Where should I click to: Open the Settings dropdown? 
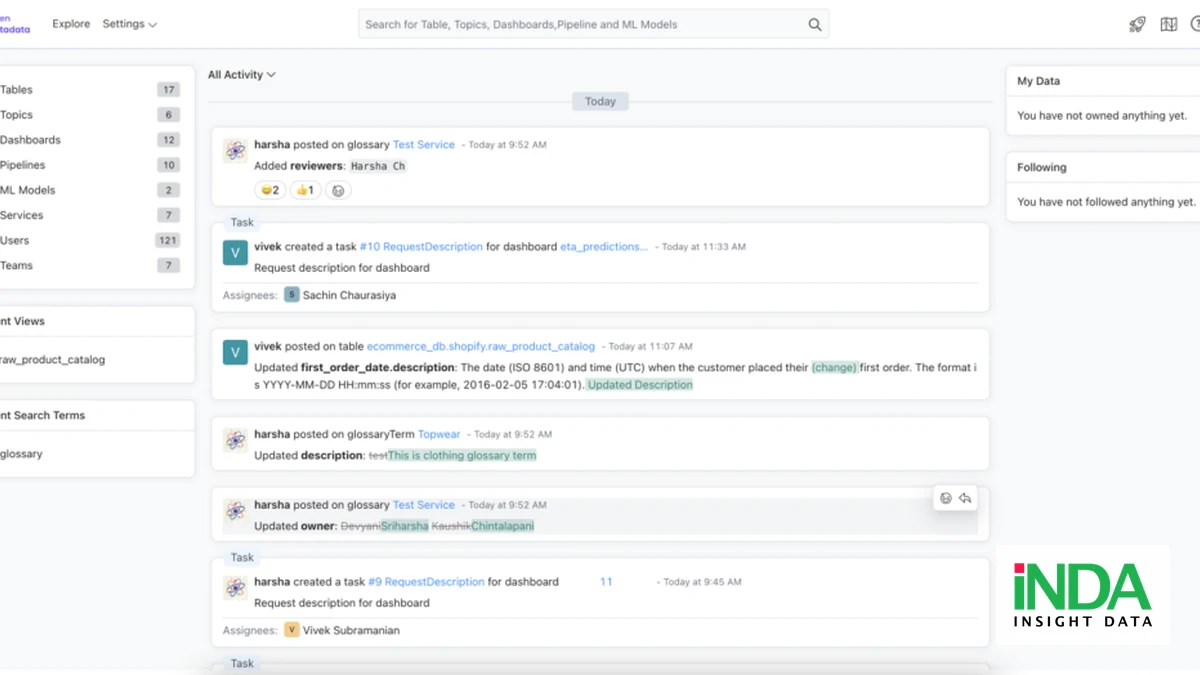[x=130, y=24]
